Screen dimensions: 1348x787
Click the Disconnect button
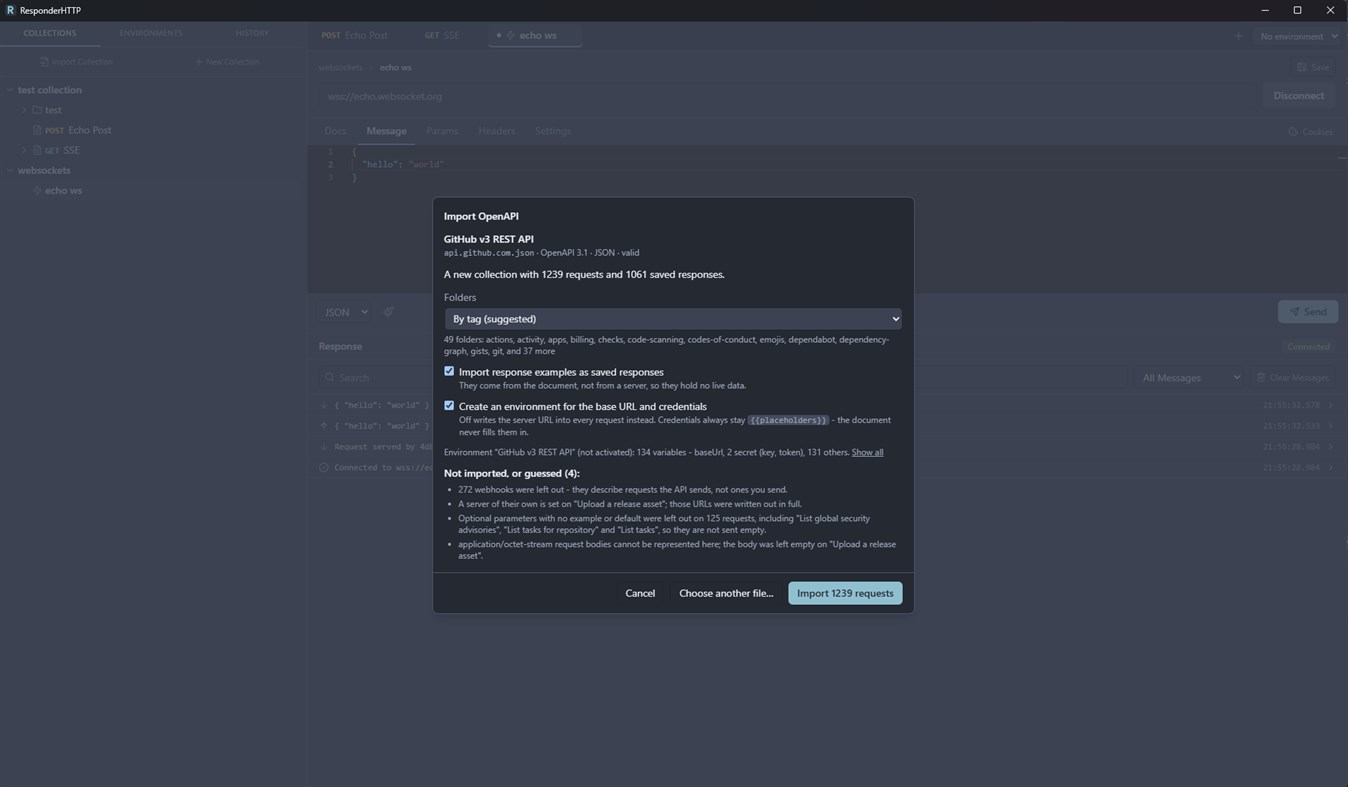tap(1298, 96)
